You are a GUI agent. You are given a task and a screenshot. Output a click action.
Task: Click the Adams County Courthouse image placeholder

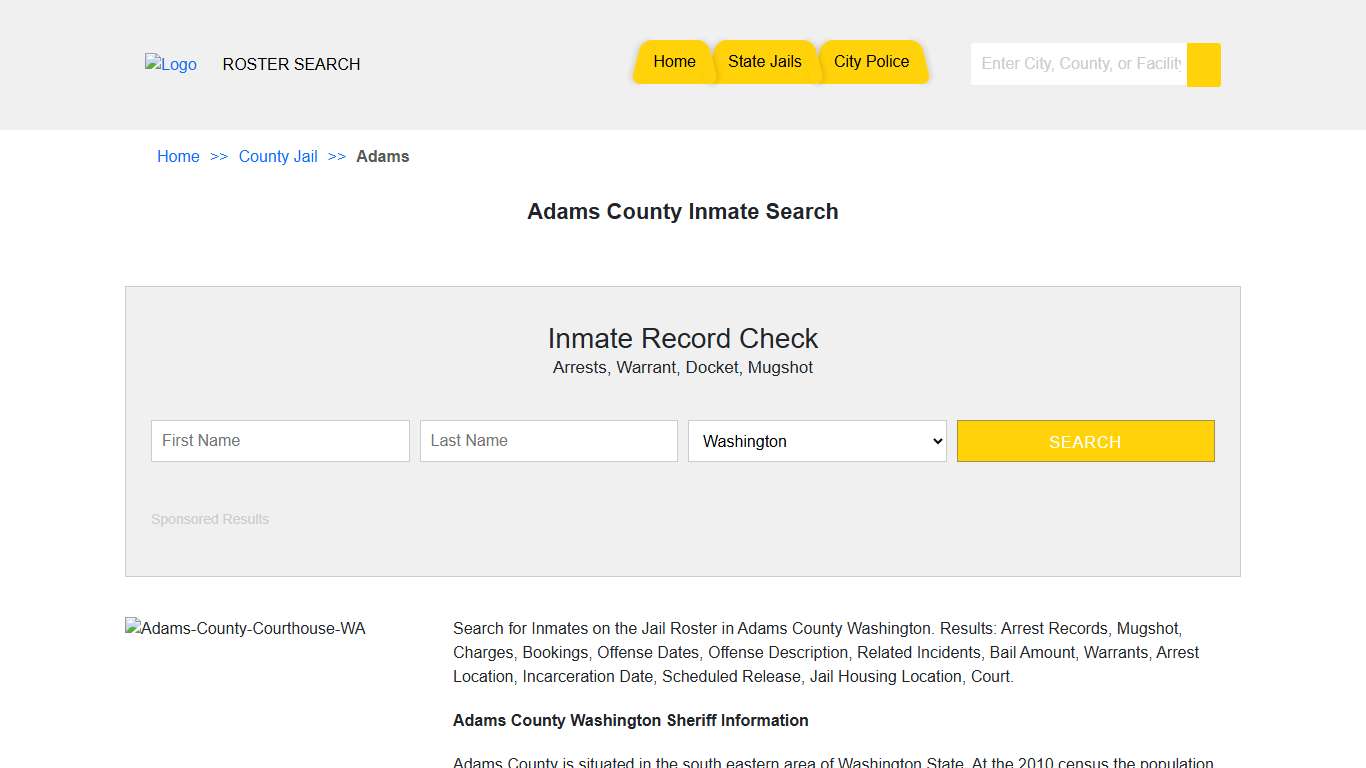point(245,628)
